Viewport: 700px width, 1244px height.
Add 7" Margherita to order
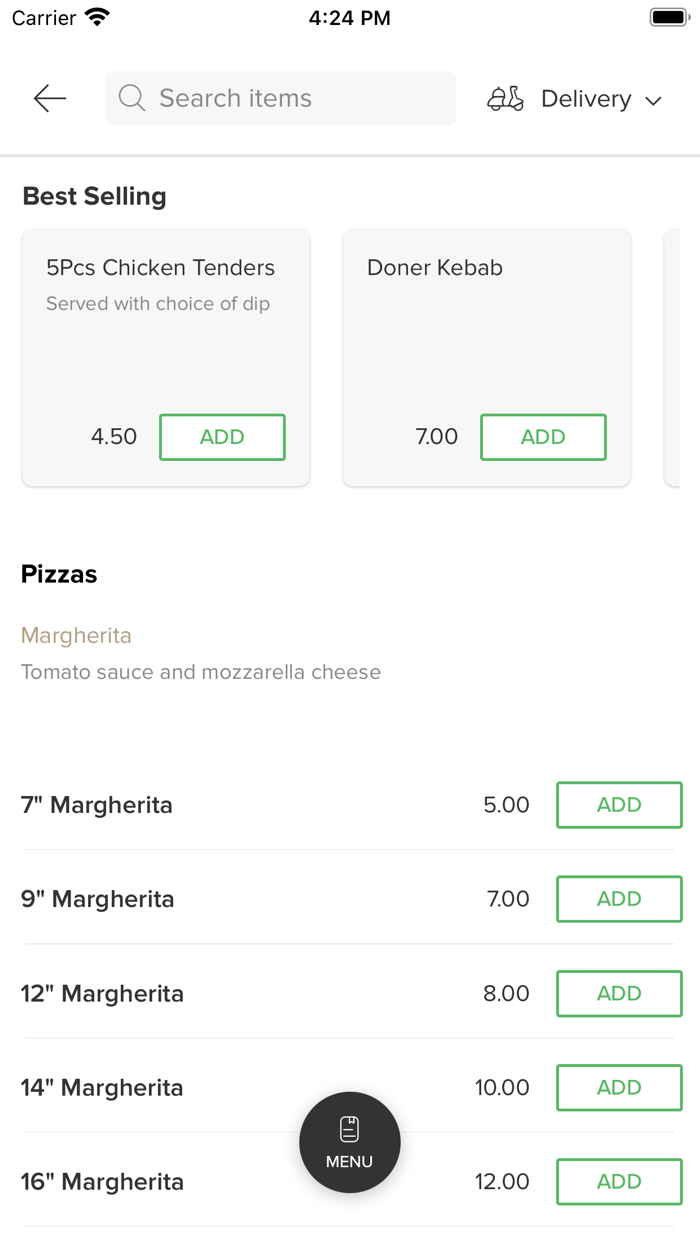619,805
